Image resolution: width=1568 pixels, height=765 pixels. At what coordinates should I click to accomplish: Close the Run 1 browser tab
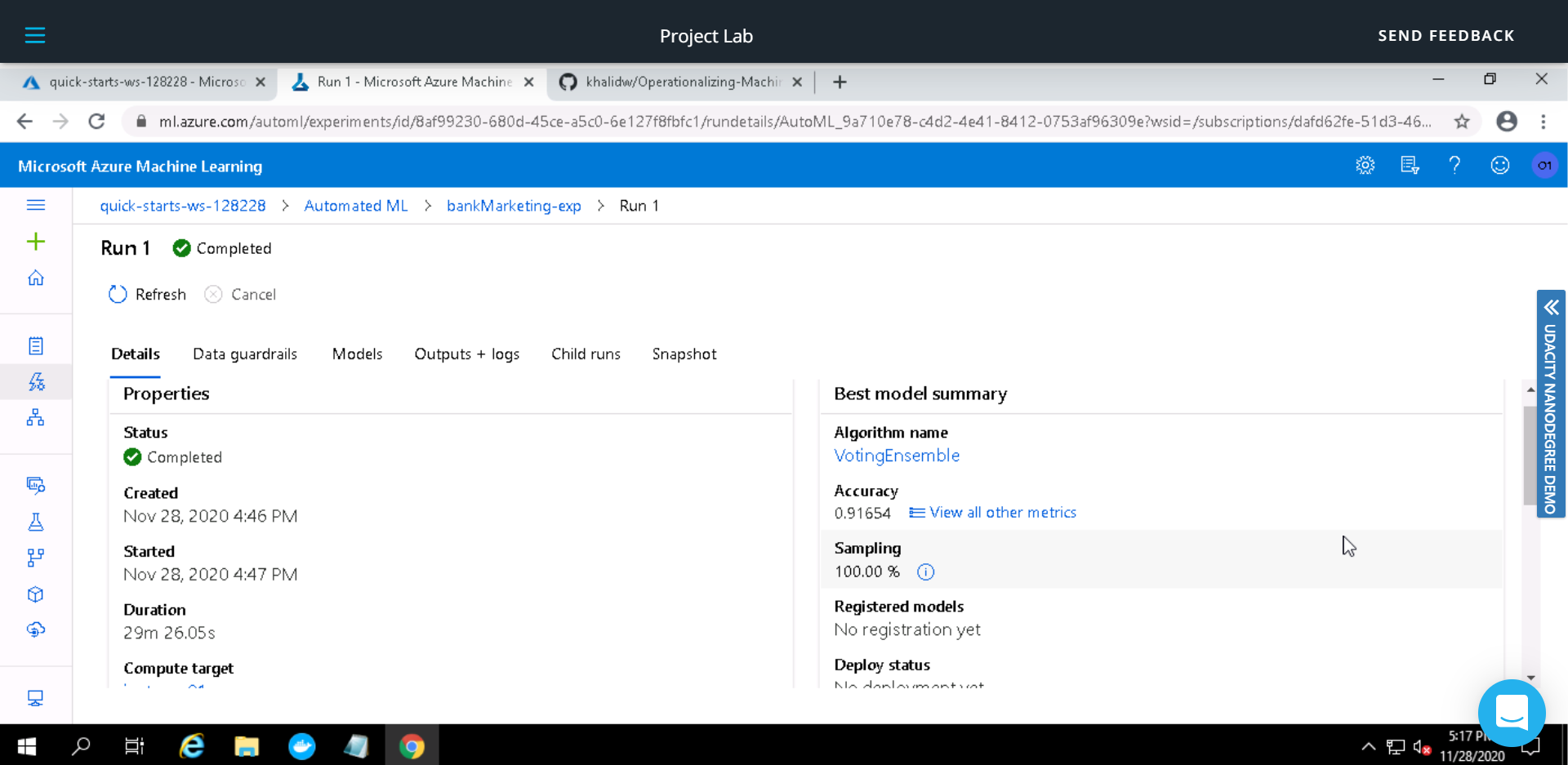[529, 82]
